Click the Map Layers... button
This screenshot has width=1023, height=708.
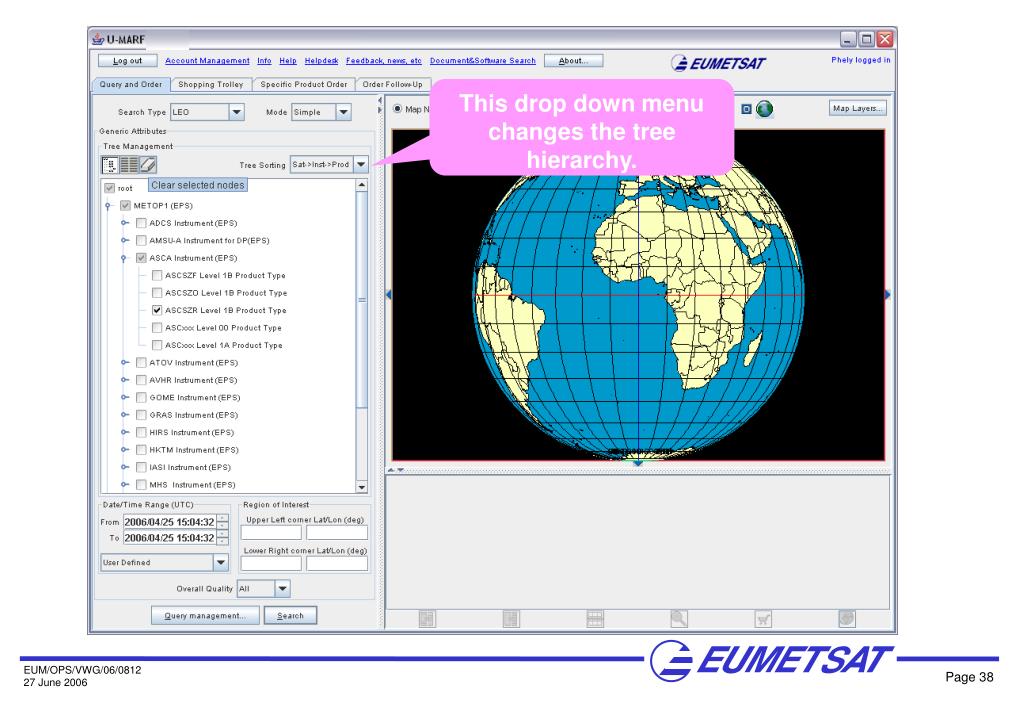(x=858, y=108)
